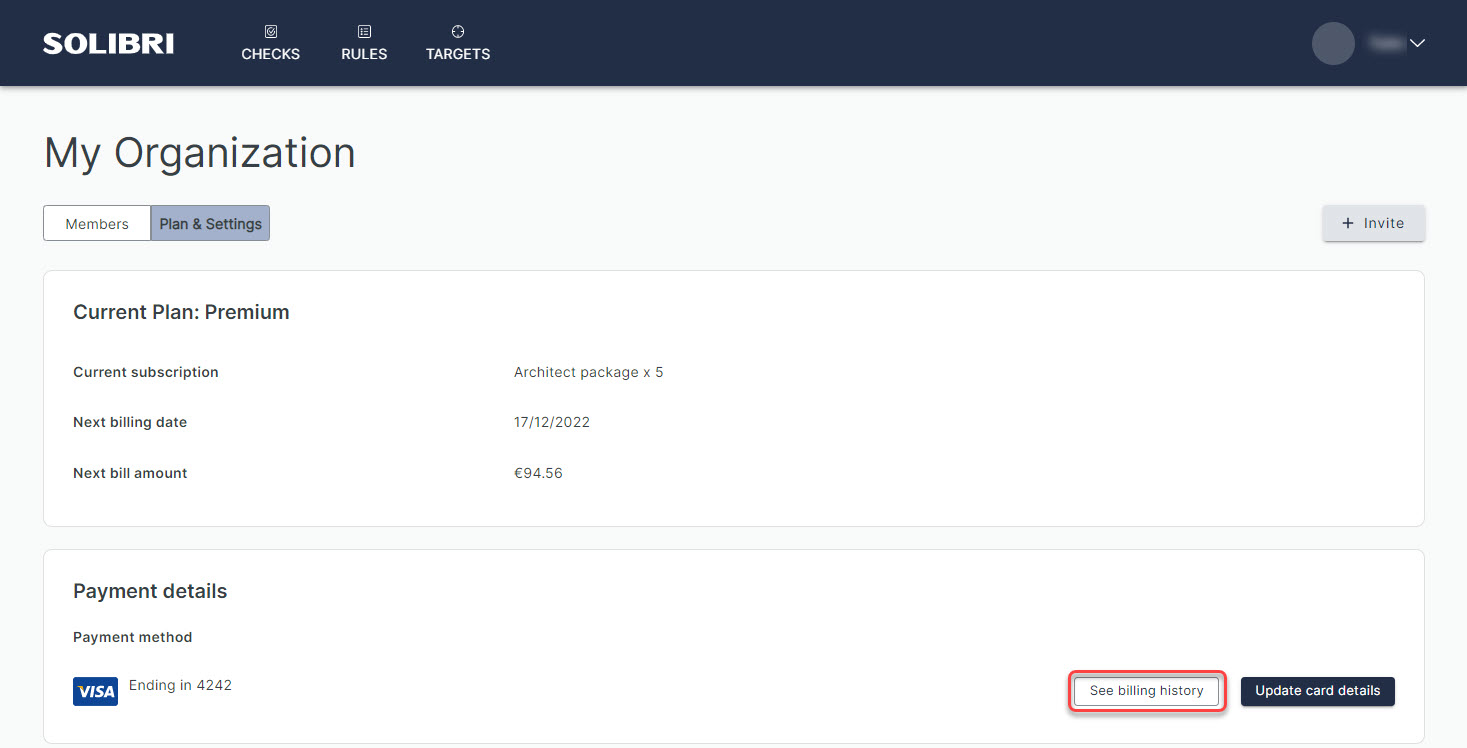Switch to the Members tab

(97, 224)
